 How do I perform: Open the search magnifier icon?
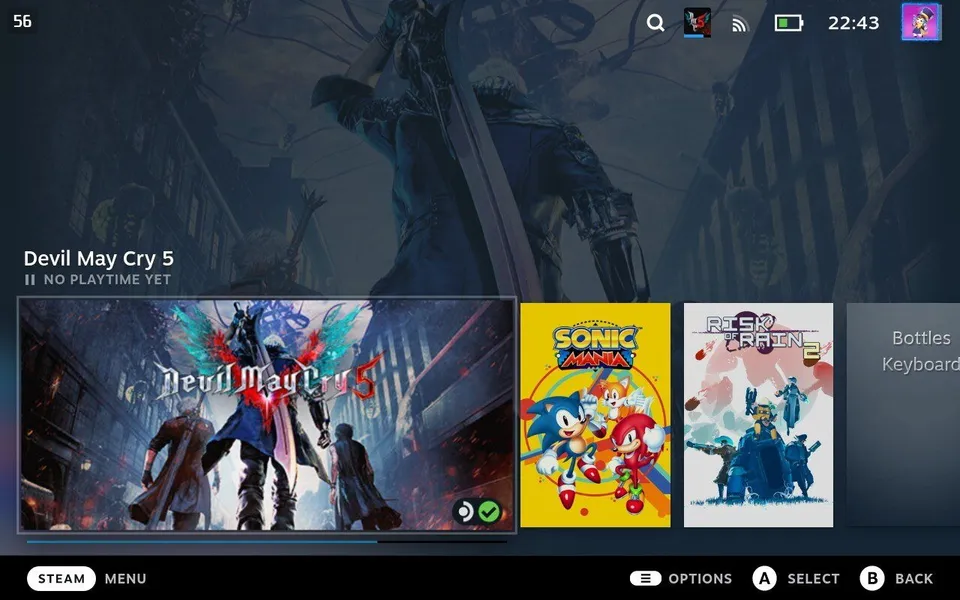[x=655, y=23]
